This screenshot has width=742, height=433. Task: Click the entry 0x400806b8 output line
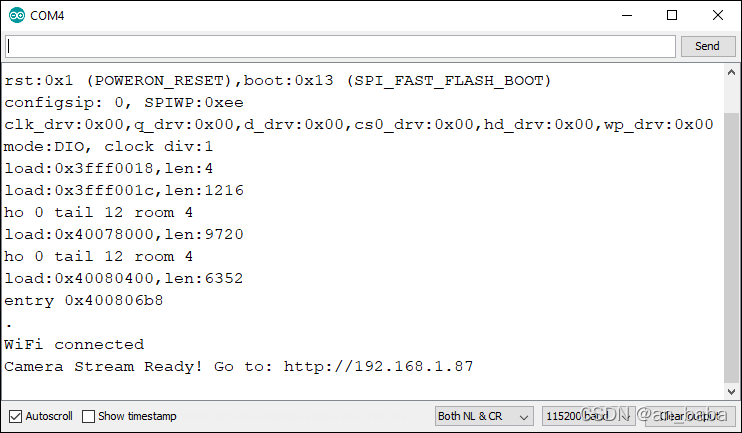point(84,301)
